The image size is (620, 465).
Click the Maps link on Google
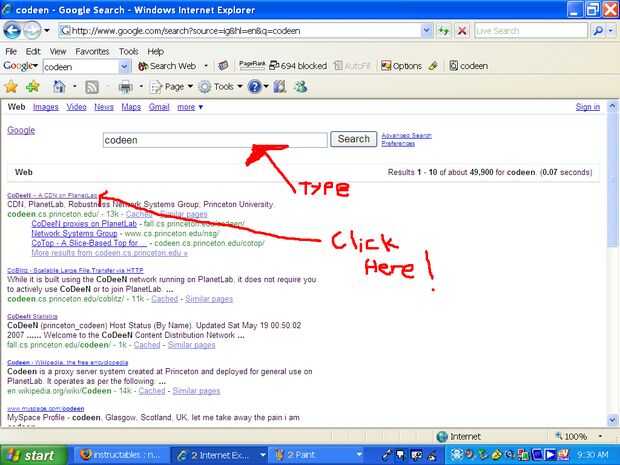131,107
